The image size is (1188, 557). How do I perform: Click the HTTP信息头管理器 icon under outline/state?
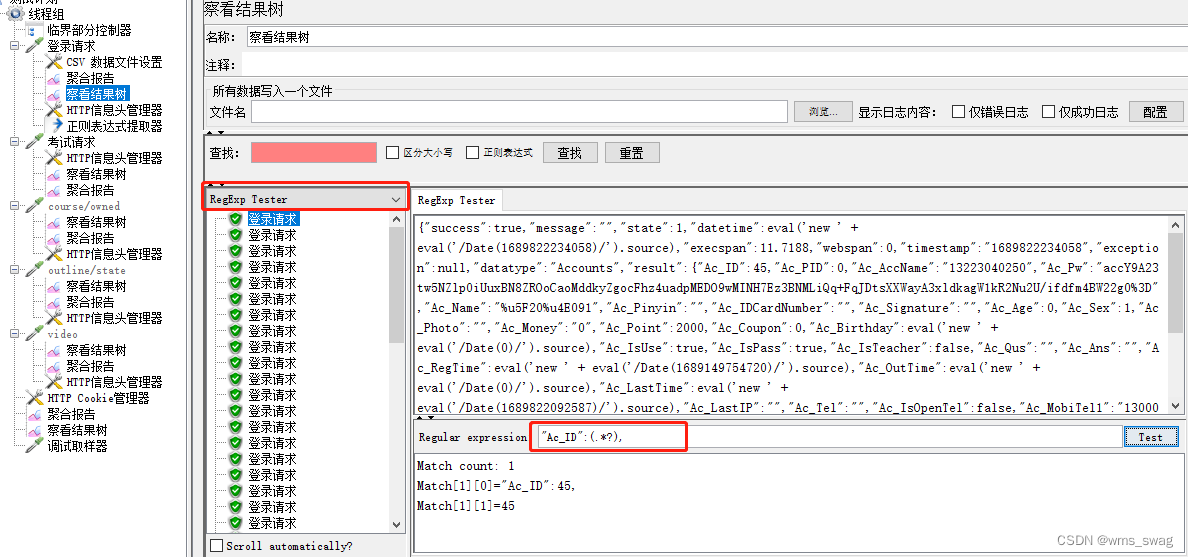(54, 318)
